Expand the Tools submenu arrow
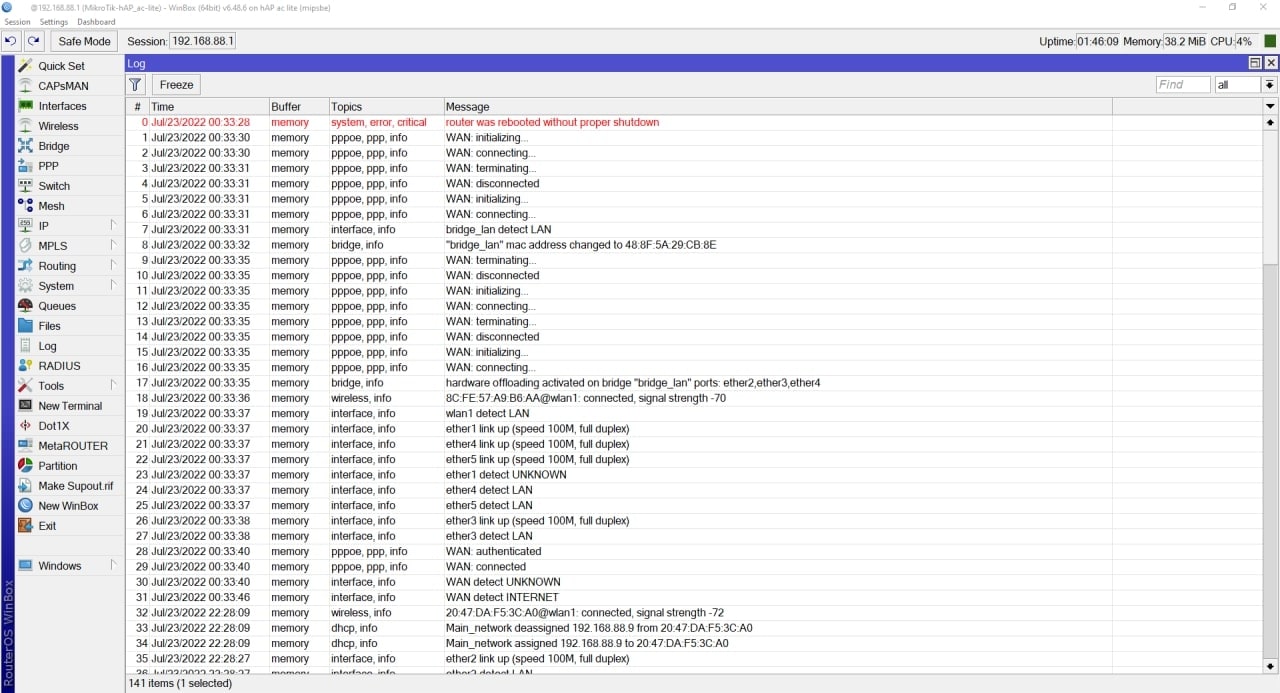 click(113, 386)
